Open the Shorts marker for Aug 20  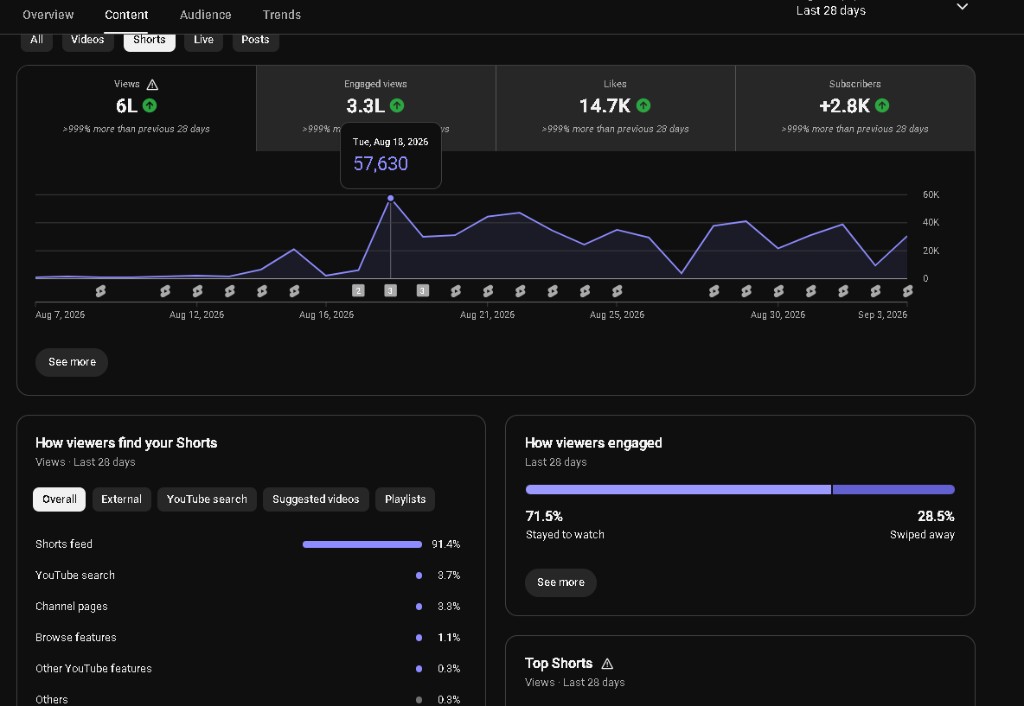[456, 291]
